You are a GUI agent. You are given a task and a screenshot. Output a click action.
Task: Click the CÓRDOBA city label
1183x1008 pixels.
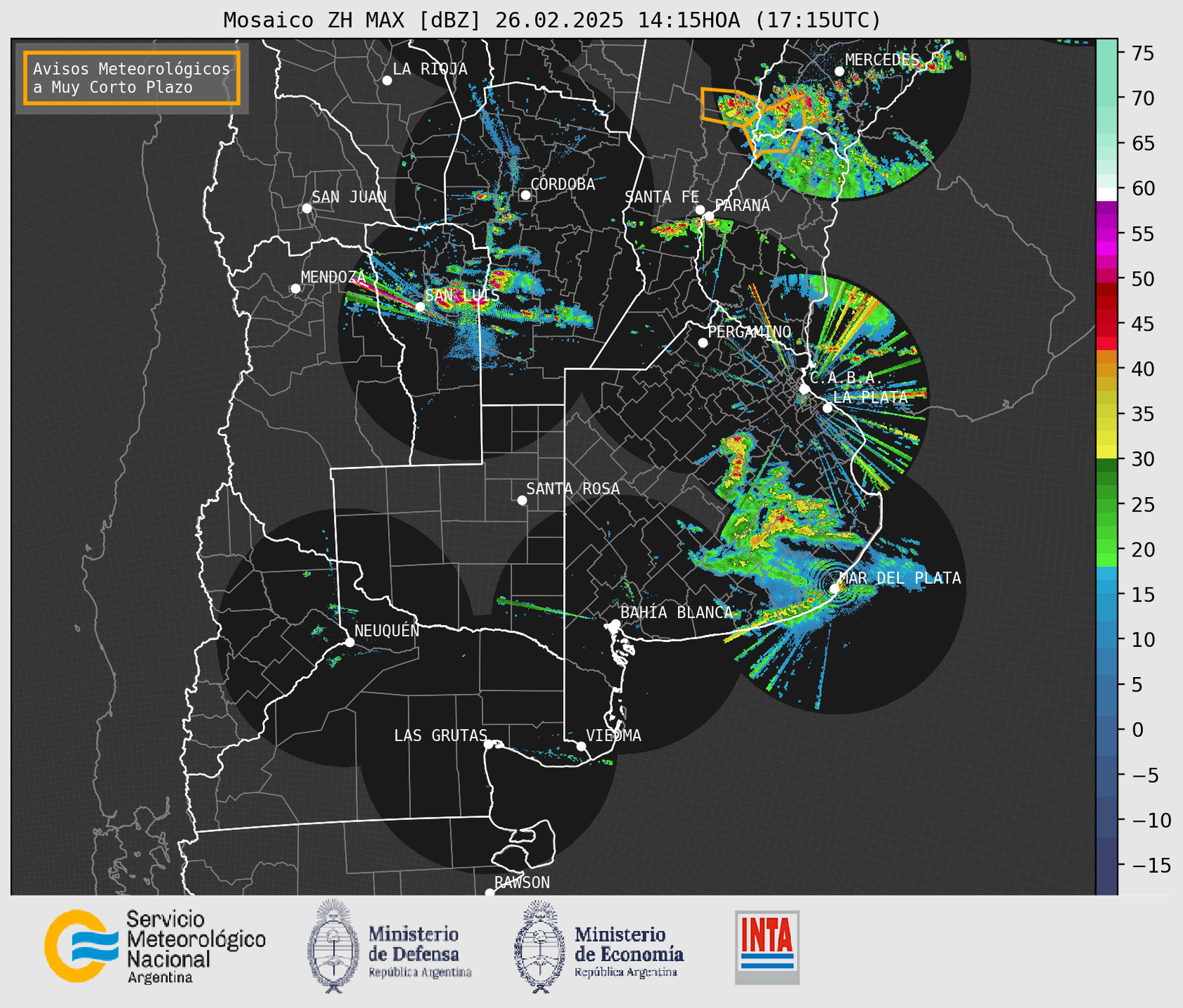[x=563, y=184]
